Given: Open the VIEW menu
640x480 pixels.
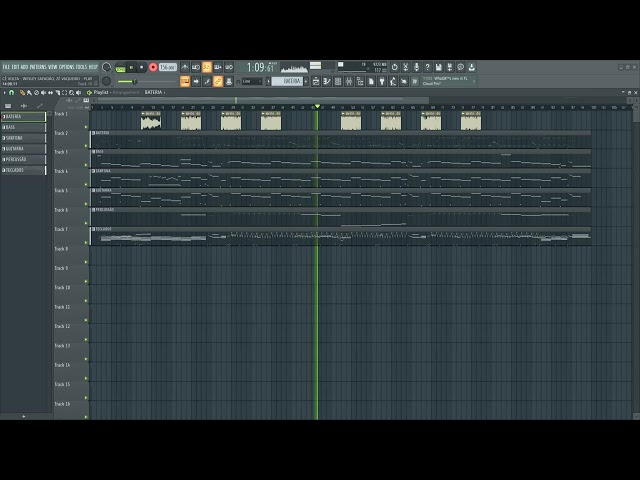Looking at the screenshot, I should 53,67.
